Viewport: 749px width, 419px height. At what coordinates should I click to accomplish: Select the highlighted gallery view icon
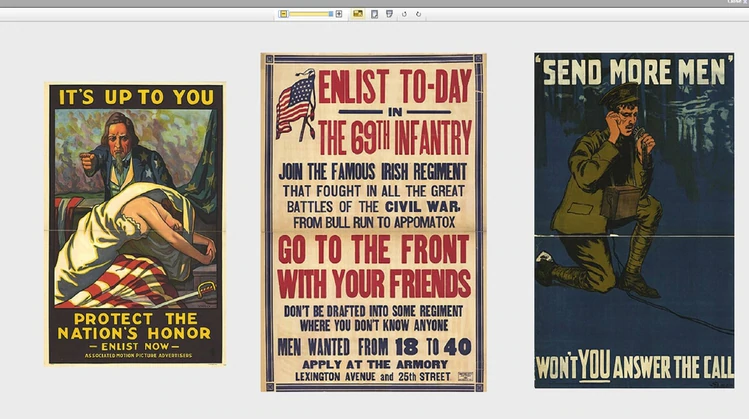[x=357, y=14]
